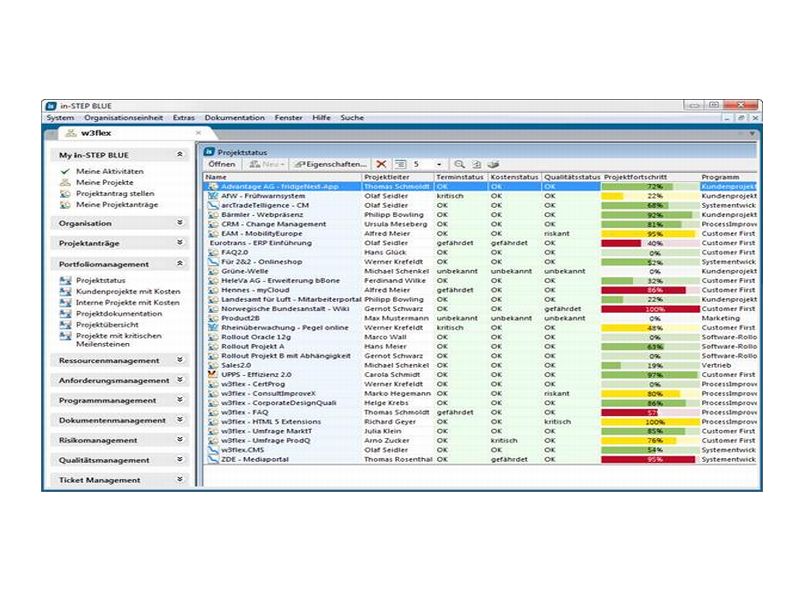Expand the Projektanträge section
The height and width of the screenshot is (600, 800).
click(x=180, y=243)
